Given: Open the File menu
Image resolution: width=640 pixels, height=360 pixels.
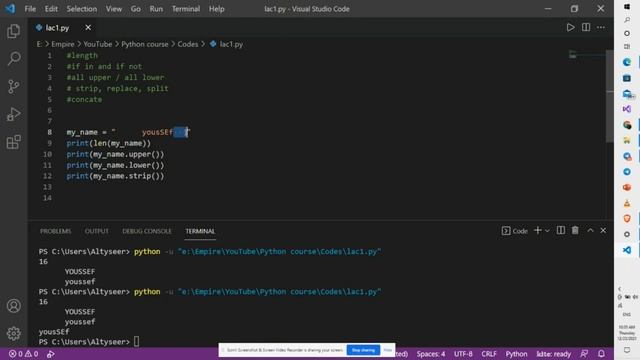Looking at the screenshot, I should coord(30,9).
